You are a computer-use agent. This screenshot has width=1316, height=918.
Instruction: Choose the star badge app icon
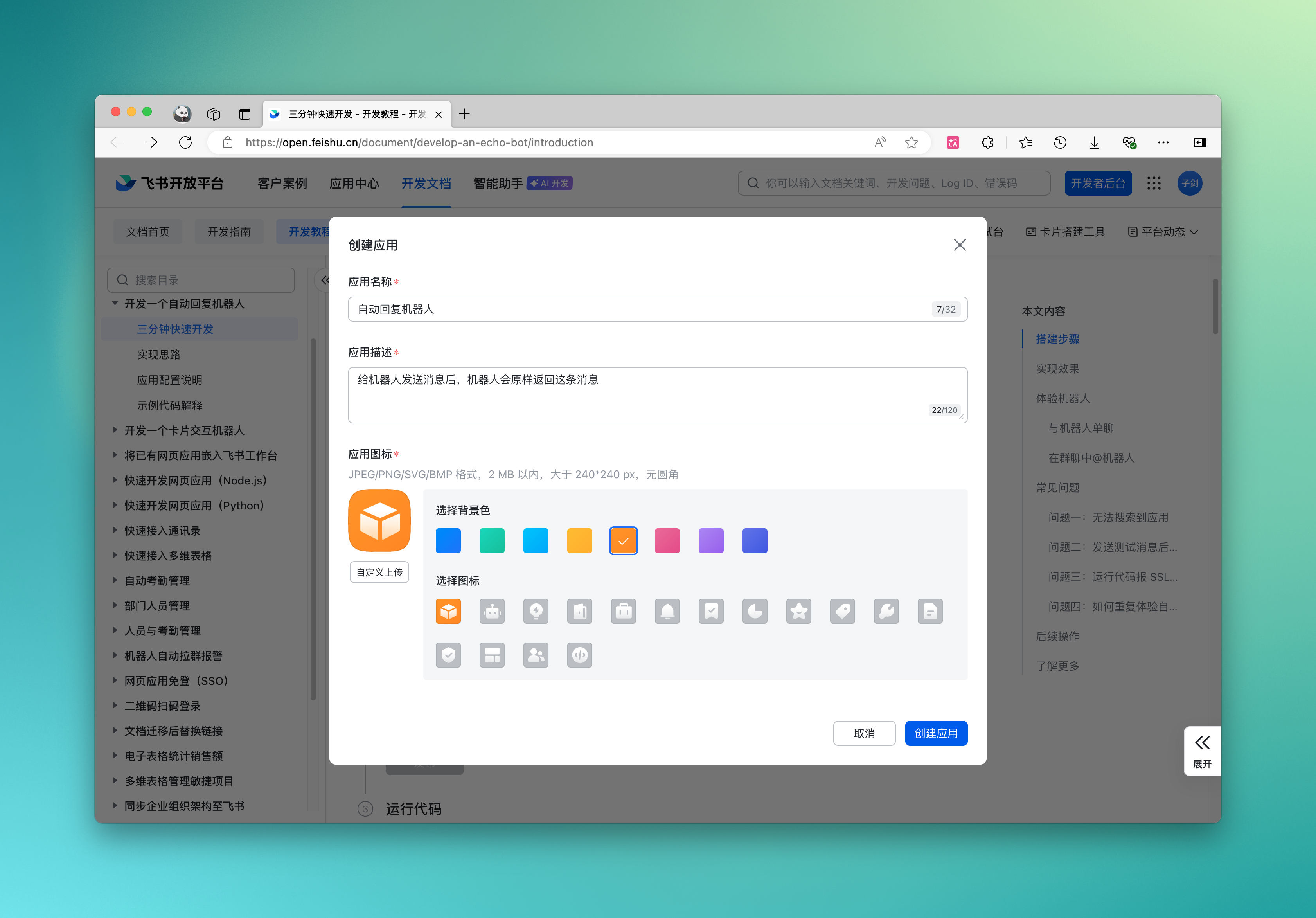tap(798, 611)
